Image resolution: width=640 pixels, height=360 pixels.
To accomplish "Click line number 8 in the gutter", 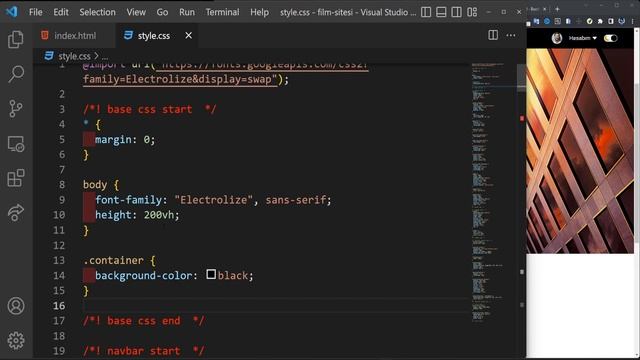I will coord(62,184).
